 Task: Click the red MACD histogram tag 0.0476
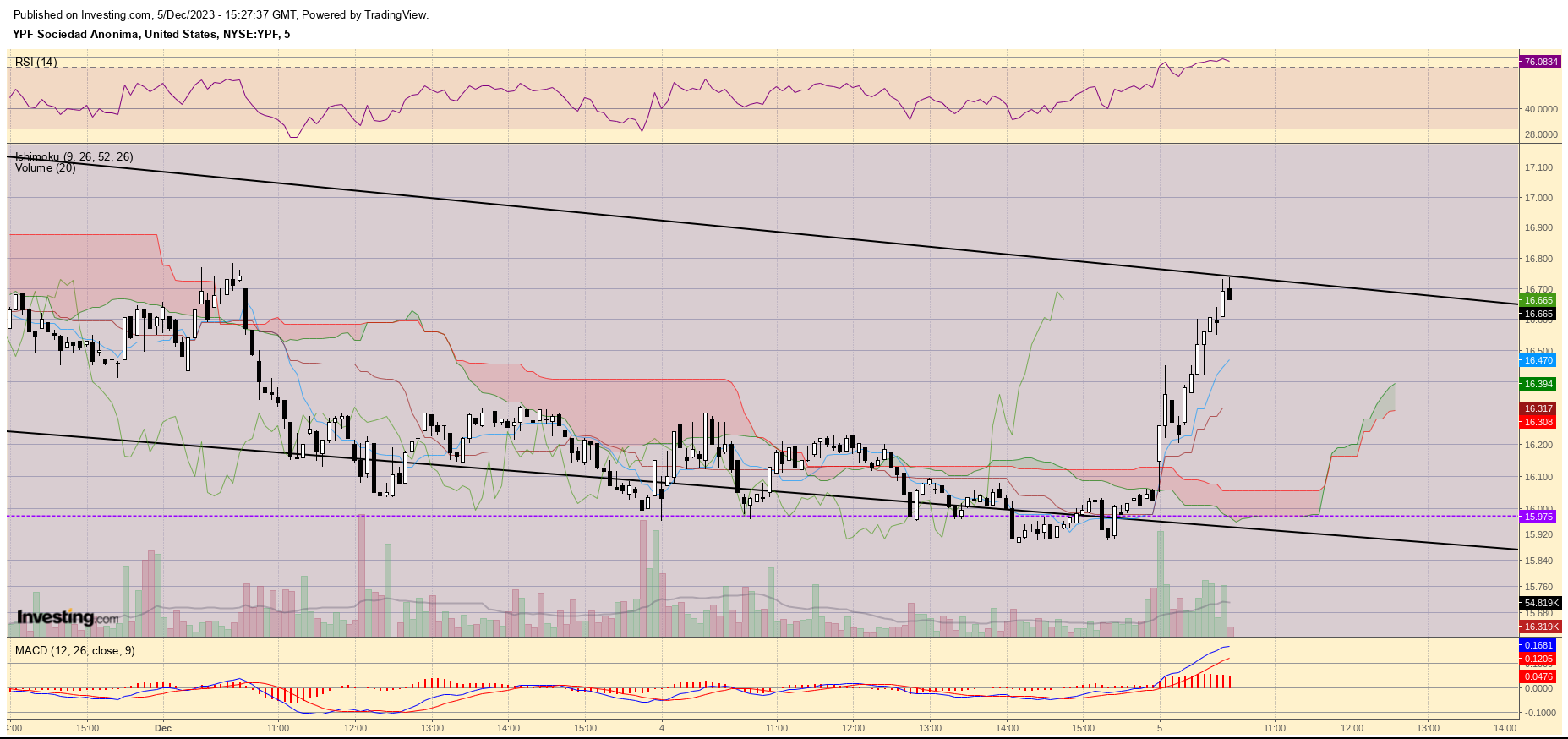(1538, 676)
